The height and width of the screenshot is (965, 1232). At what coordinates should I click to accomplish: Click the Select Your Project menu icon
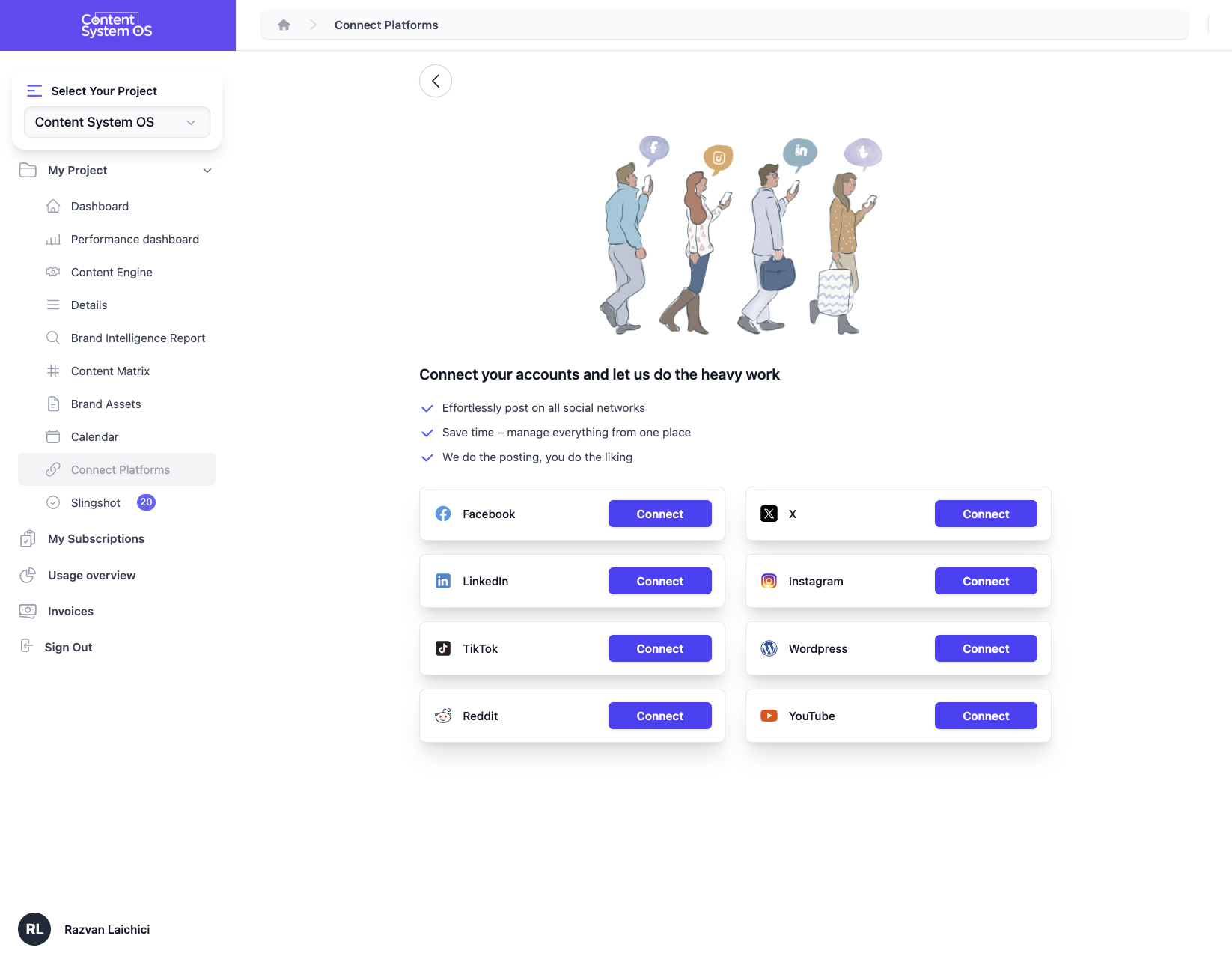(34, 91)
